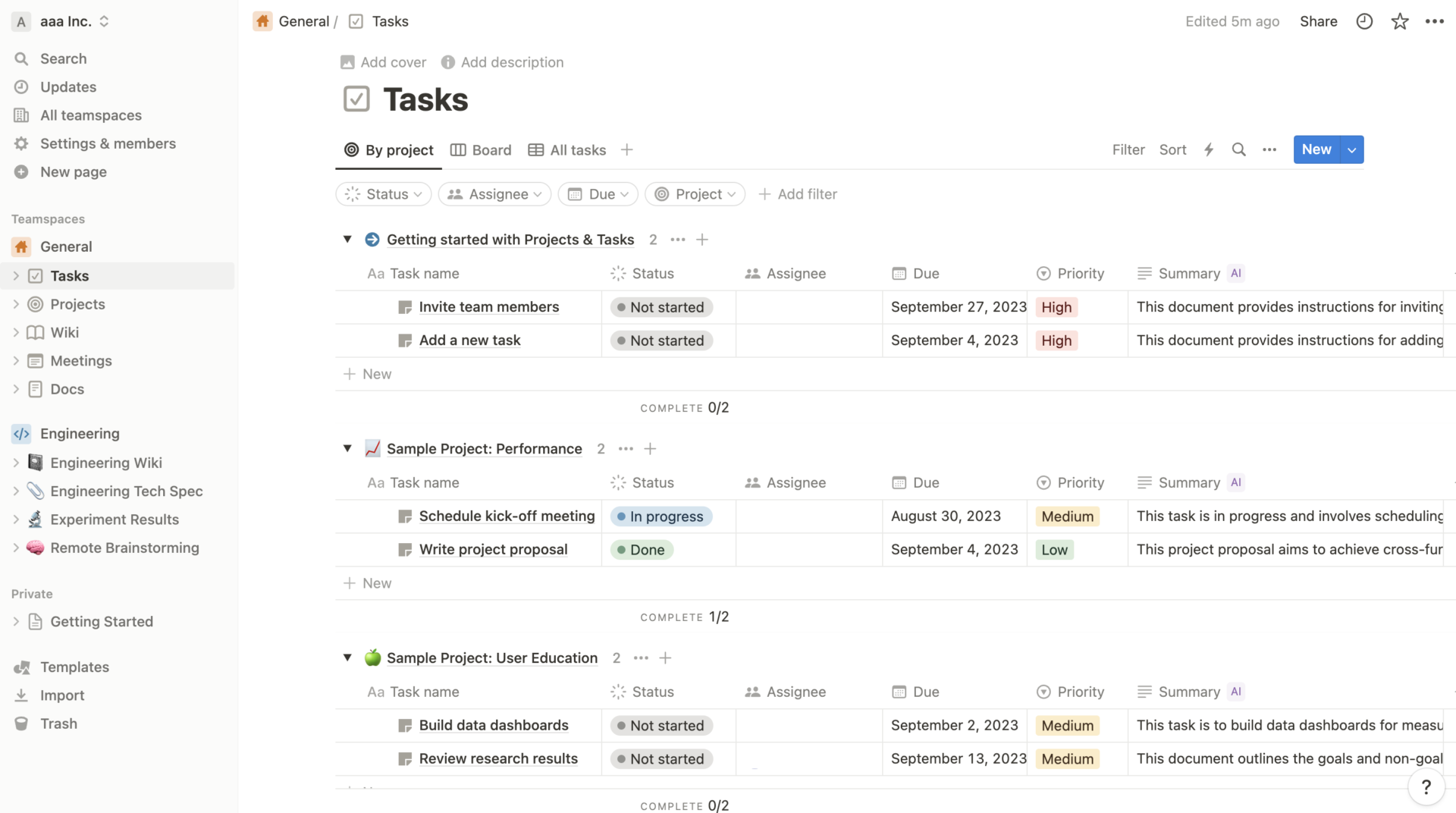The height and width of the screenshot is (813, 1456).
Task: Open the search icon next to Sort
Action: 1238,149
